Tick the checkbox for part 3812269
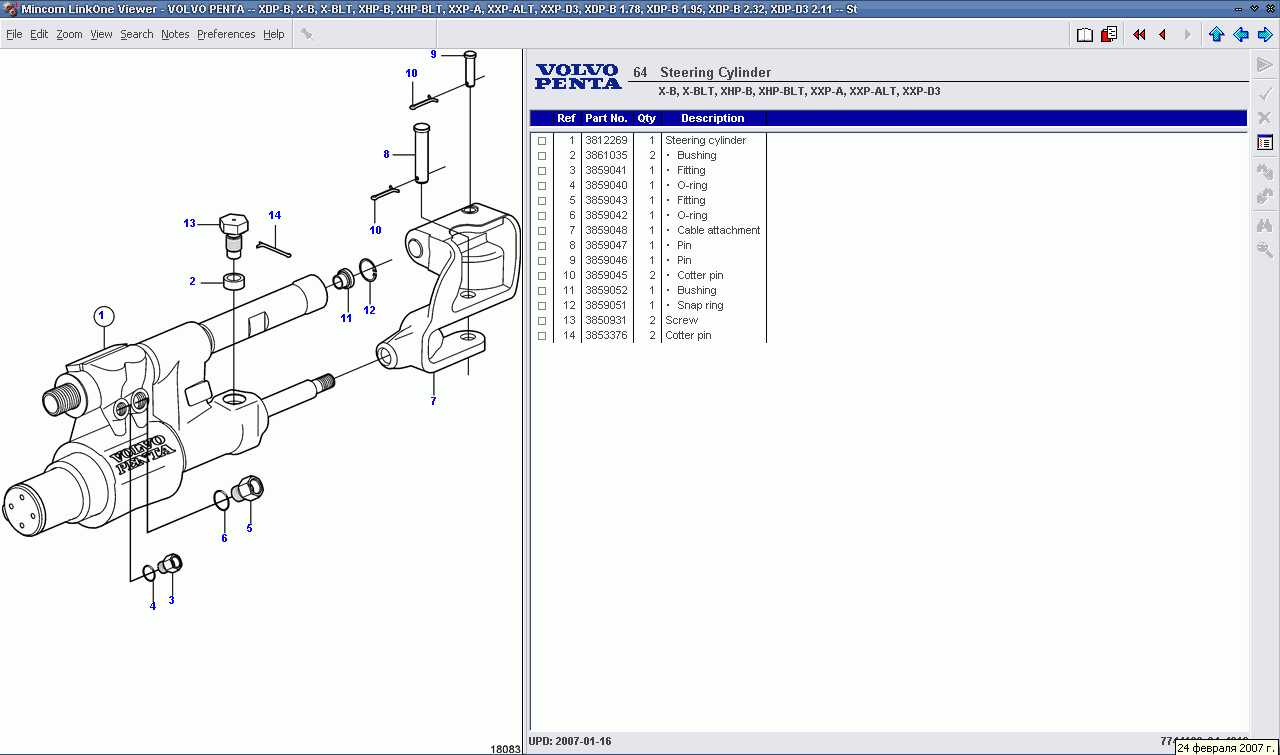Screen dimensions: 1280x755 tap(542, 141)
